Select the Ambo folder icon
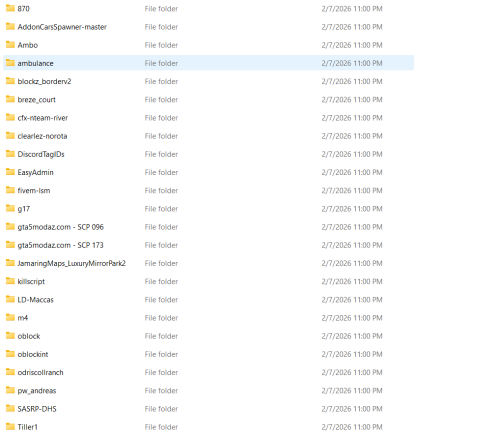Viewport: 500px width, 437px height. (10, 44)
